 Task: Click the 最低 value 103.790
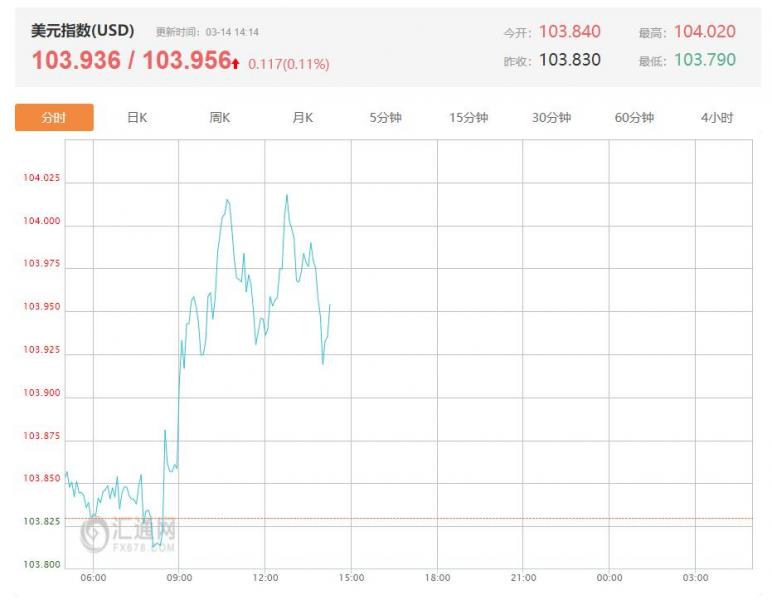tap(704, 60)
